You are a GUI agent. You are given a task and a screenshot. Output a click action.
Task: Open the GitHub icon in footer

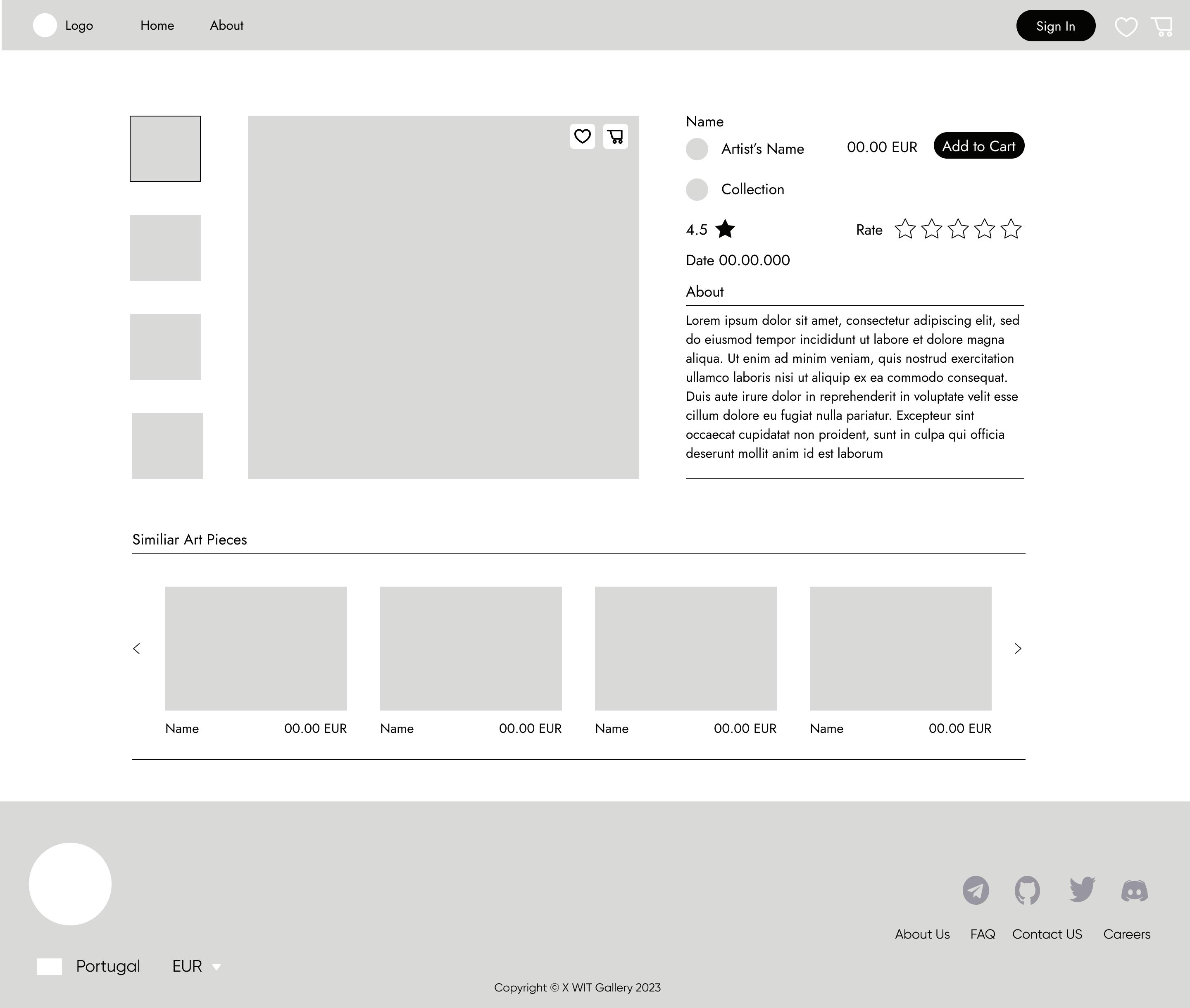coord(1027,890)
